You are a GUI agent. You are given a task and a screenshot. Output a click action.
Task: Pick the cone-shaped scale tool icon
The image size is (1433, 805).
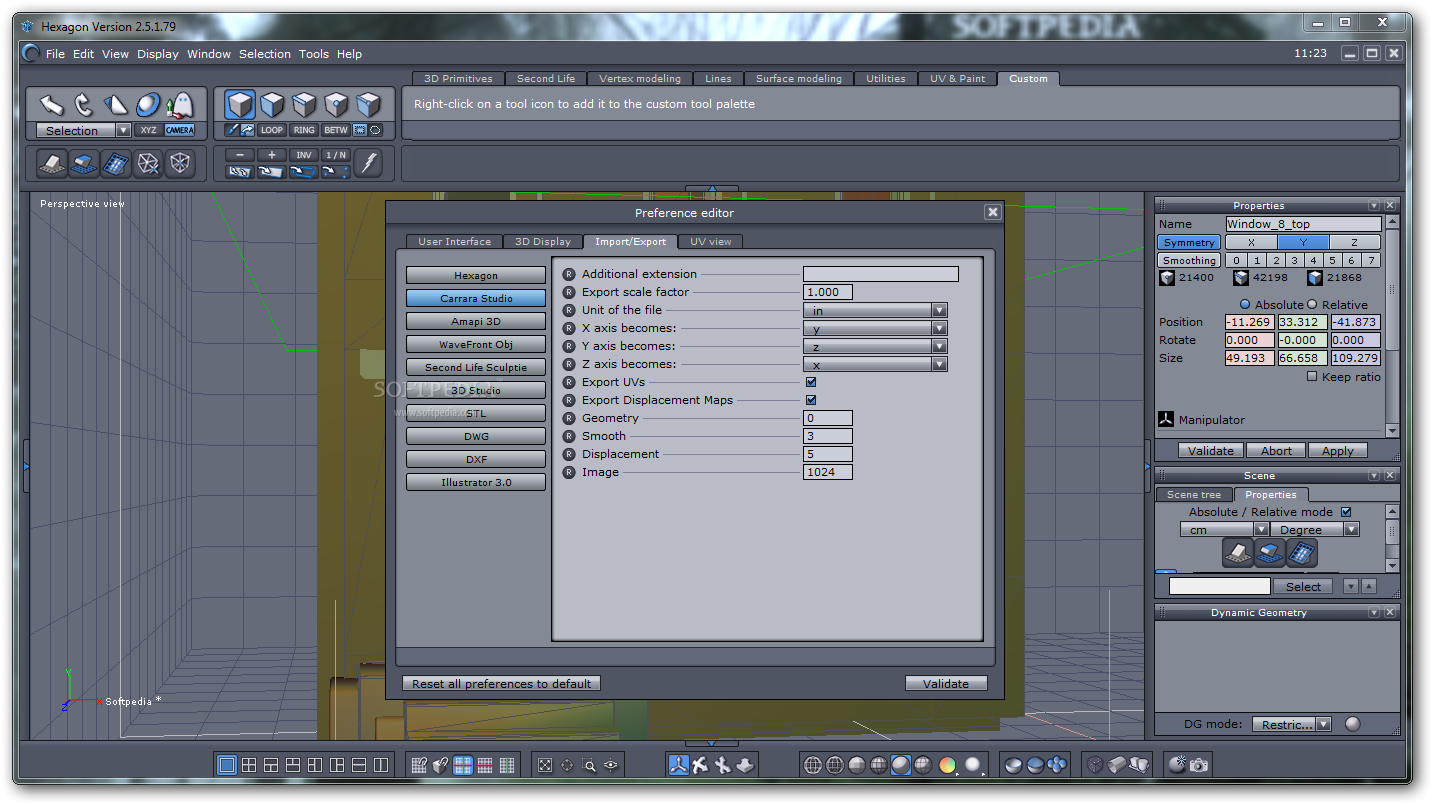click(x=116, y=104)
